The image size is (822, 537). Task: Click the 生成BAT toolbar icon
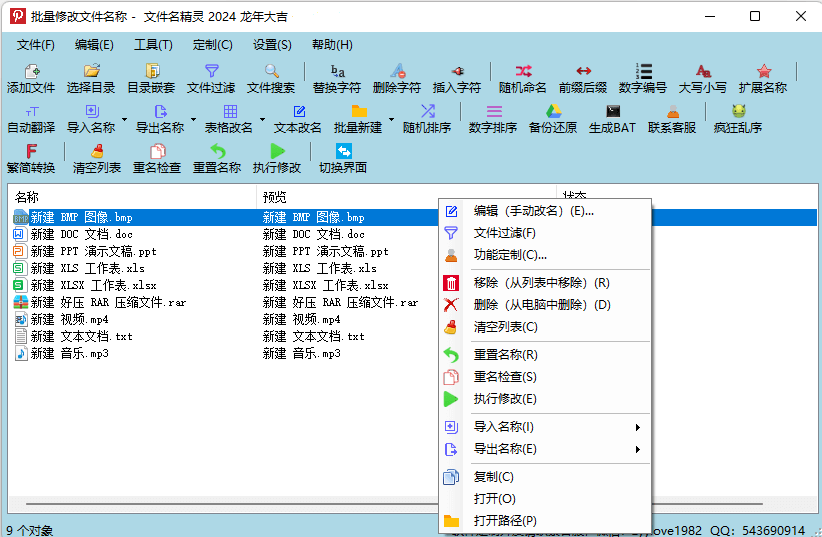point(612,118)
